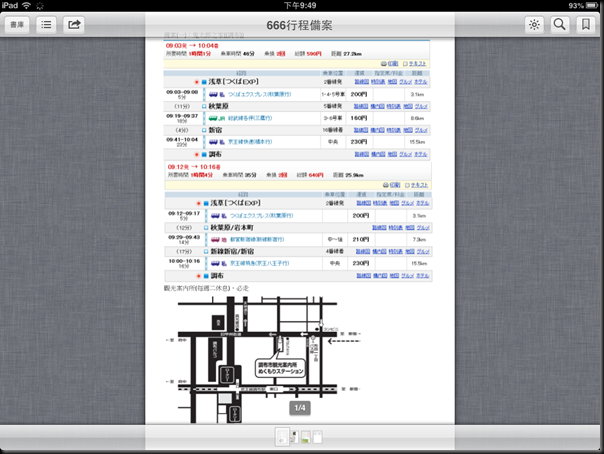Click printer icon in 09:12 route bar

point(386,185)
